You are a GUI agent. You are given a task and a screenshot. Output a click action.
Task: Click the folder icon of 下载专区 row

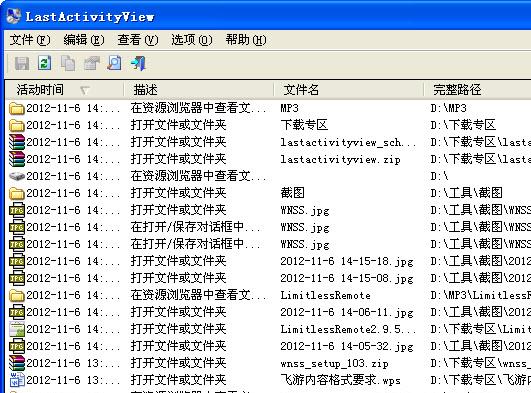pyautogui.click(x=17, y=125)
